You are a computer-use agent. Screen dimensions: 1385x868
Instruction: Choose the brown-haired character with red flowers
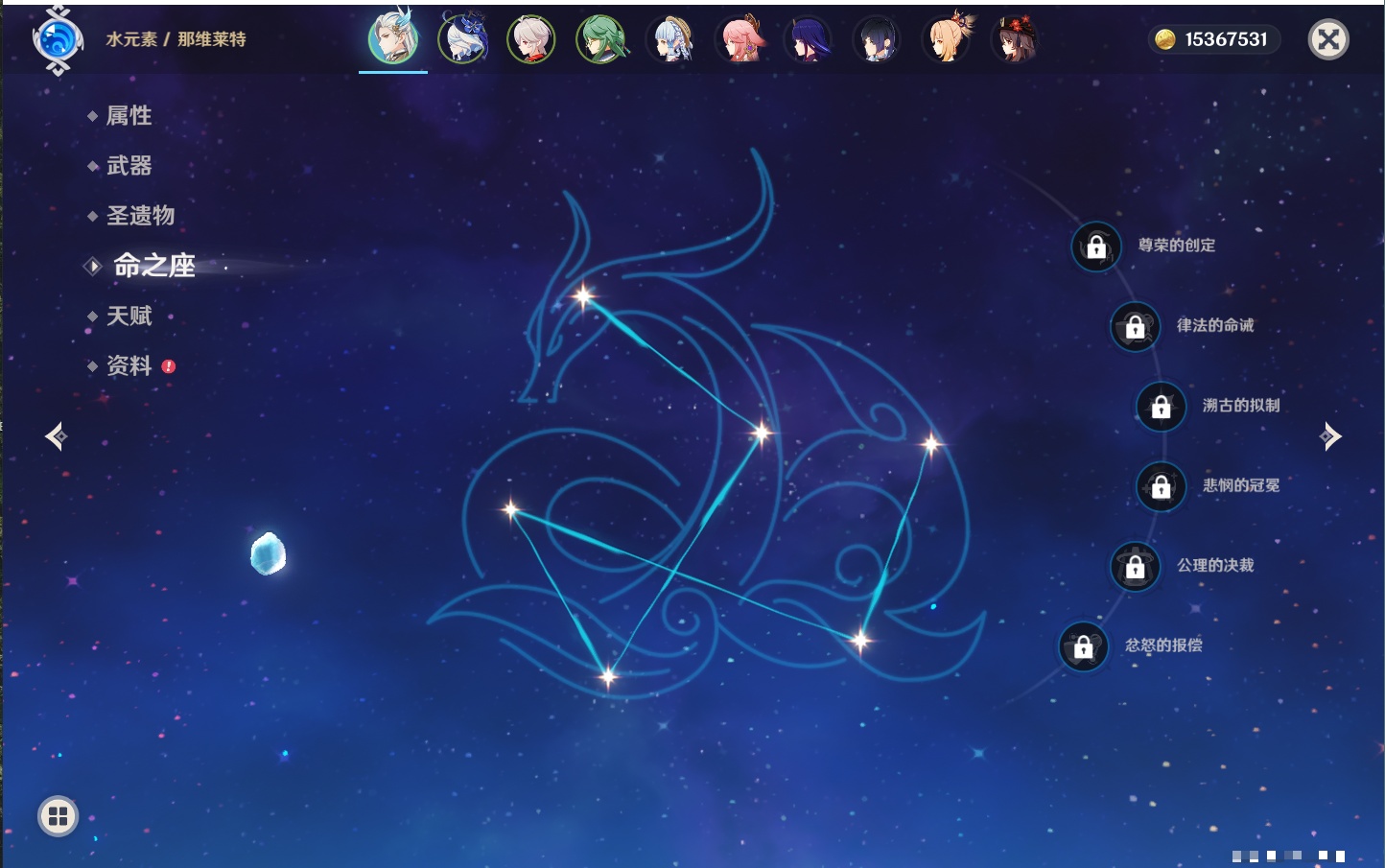[x=1014, y=39]
